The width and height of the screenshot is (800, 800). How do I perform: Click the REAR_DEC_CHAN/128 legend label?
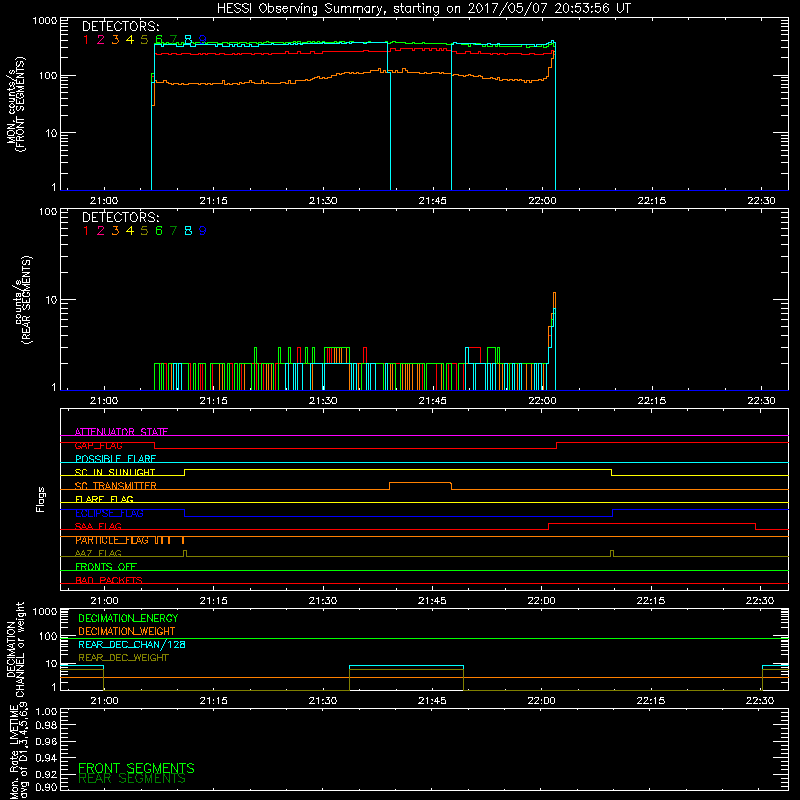132,644
